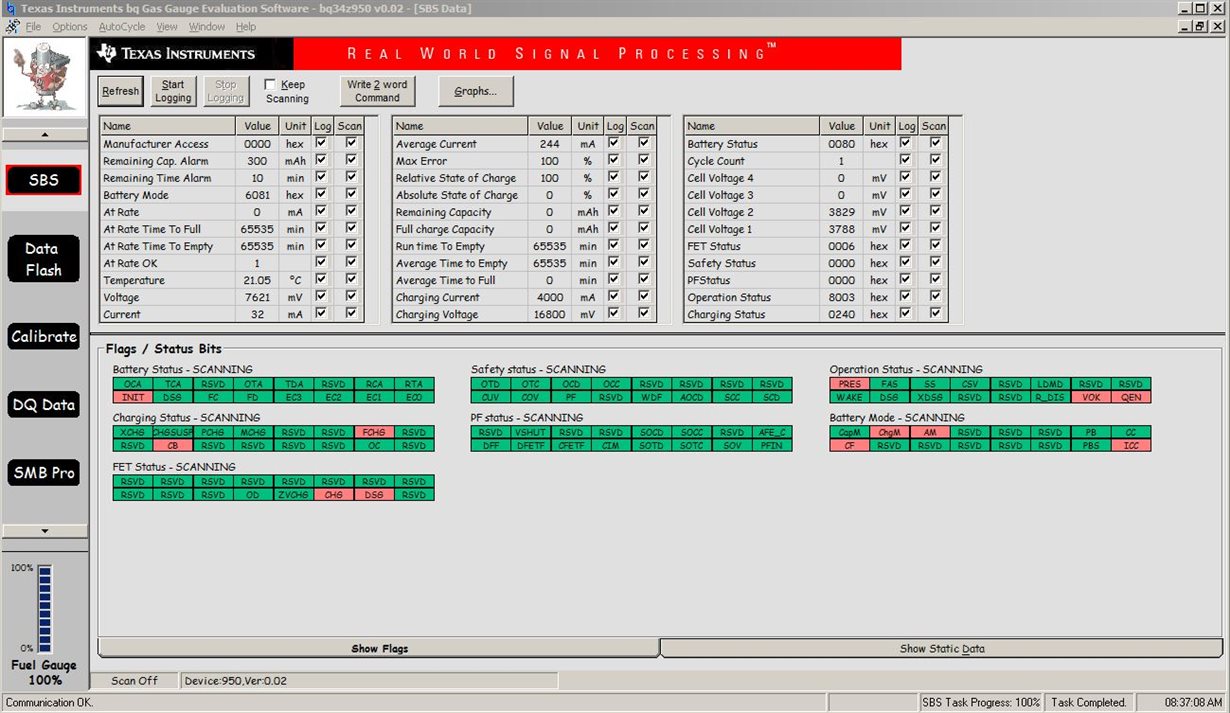Click the OCA flag in Battery Status
This screenshot has height=713, width=1230.
coord(133,384)
